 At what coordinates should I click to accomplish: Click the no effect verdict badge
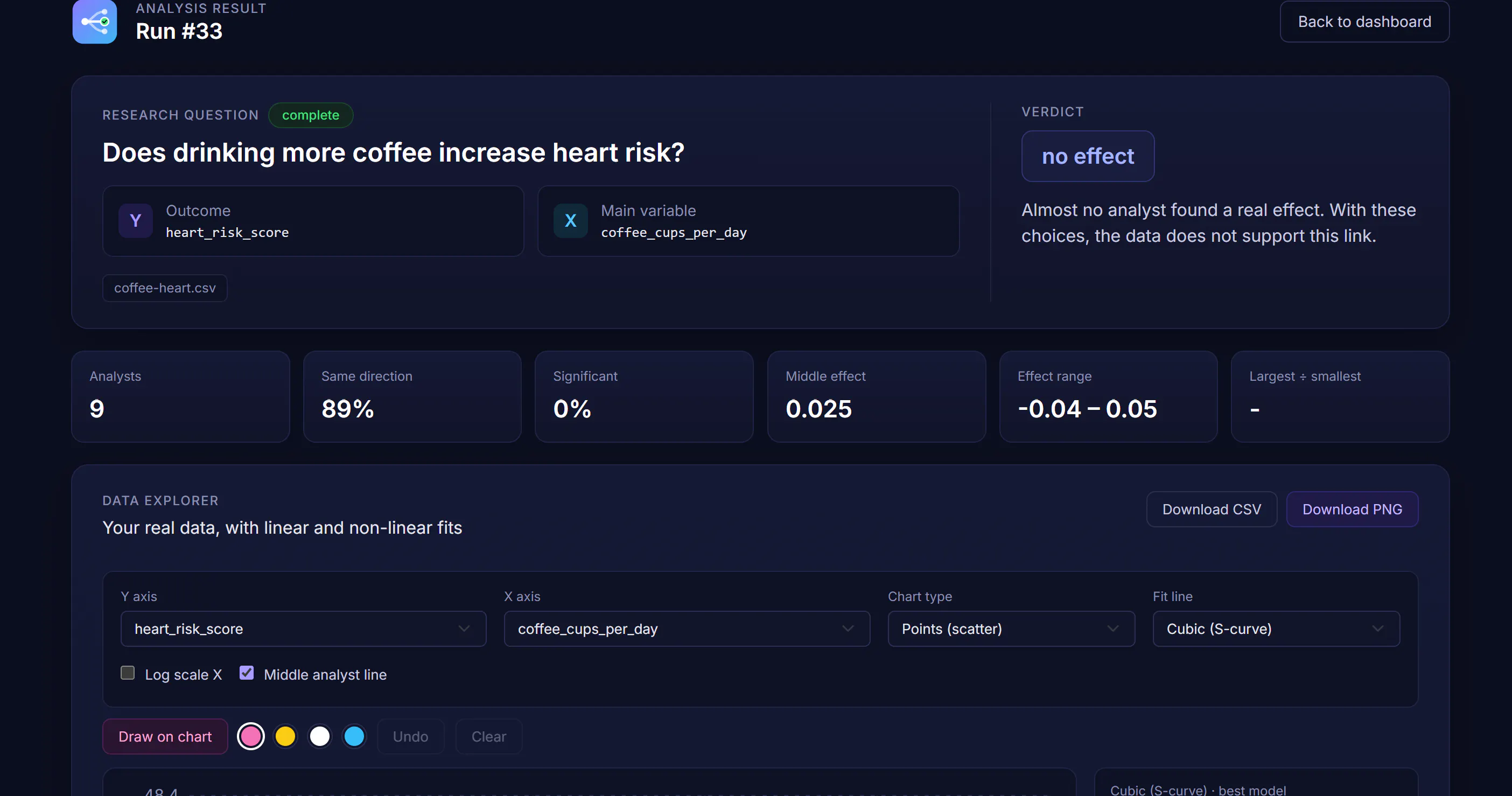pyautogui.click(x=1088, y=156)
